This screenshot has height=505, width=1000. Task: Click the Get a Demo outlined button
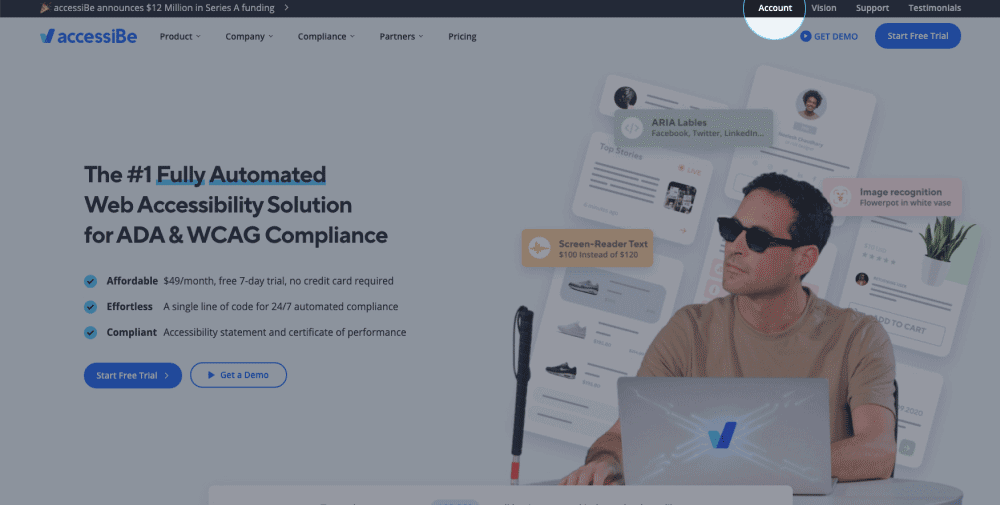(x=239, y=375)
